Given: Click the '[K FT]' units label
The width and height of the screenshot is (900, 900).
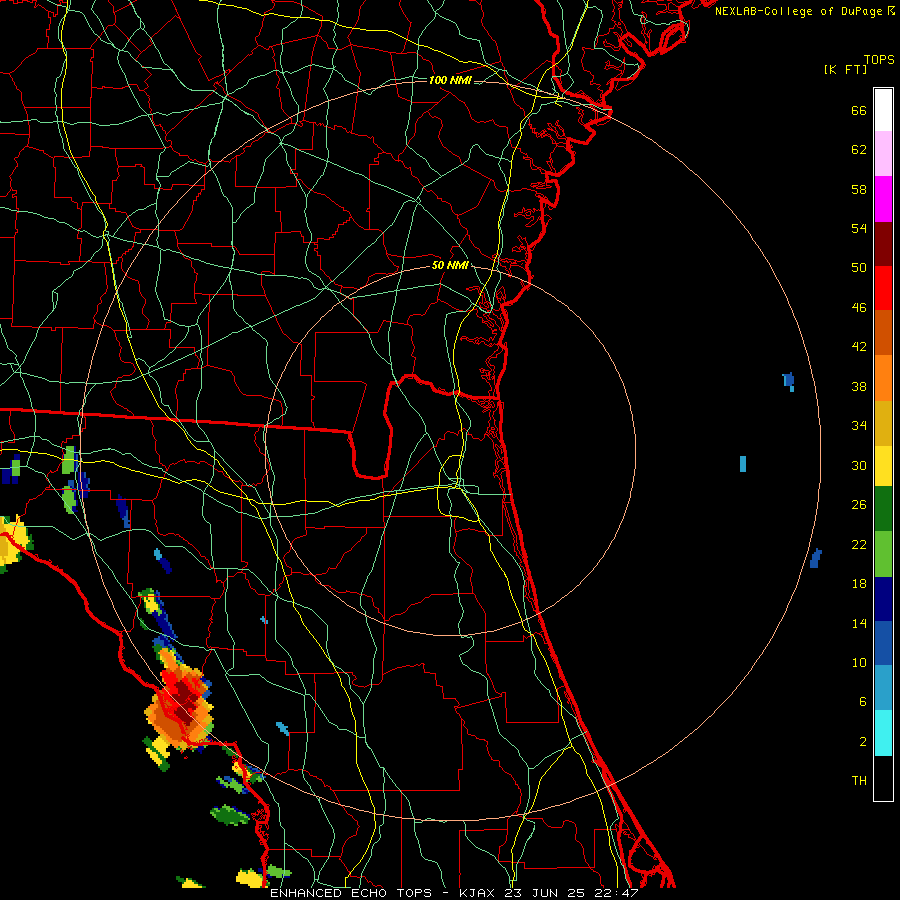Looking at the screenshot, I should tap(845, 70).
